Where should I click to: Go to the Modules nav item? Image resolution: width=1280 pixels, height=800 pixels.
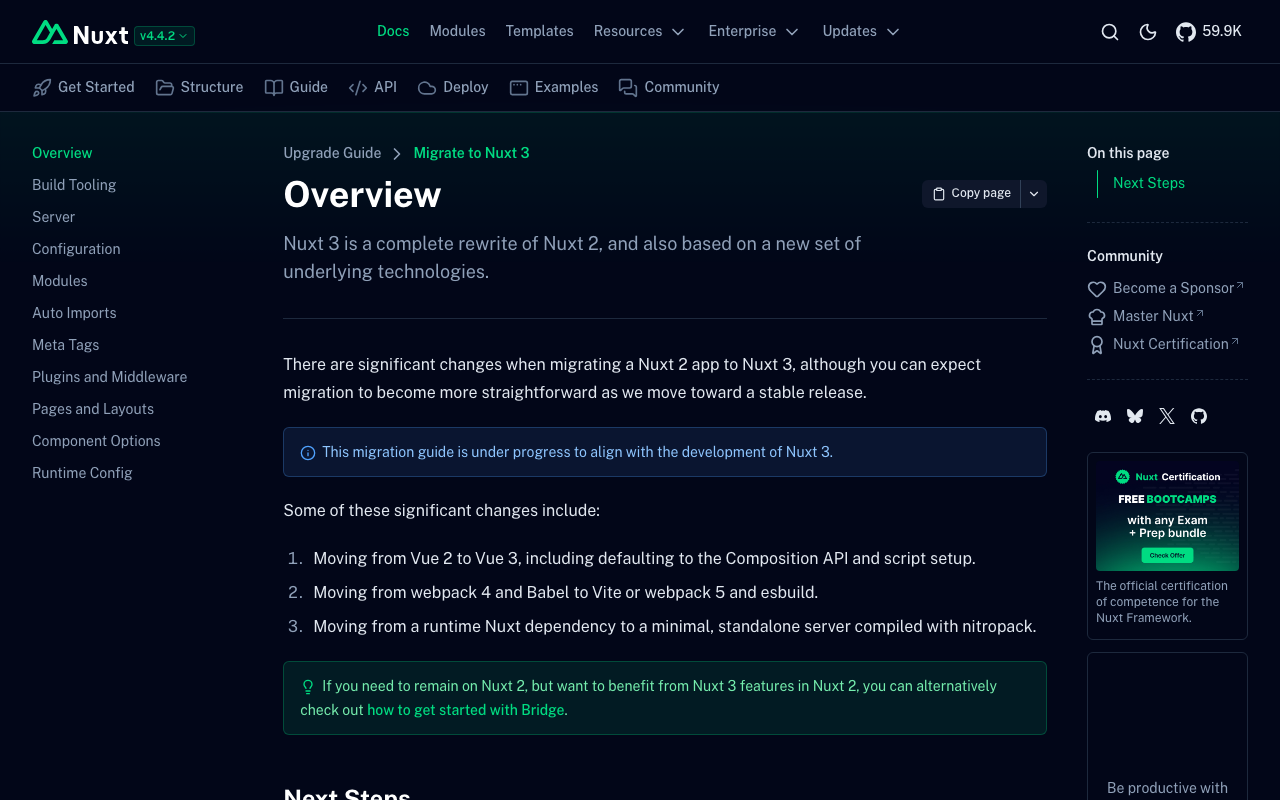(457, 31)
